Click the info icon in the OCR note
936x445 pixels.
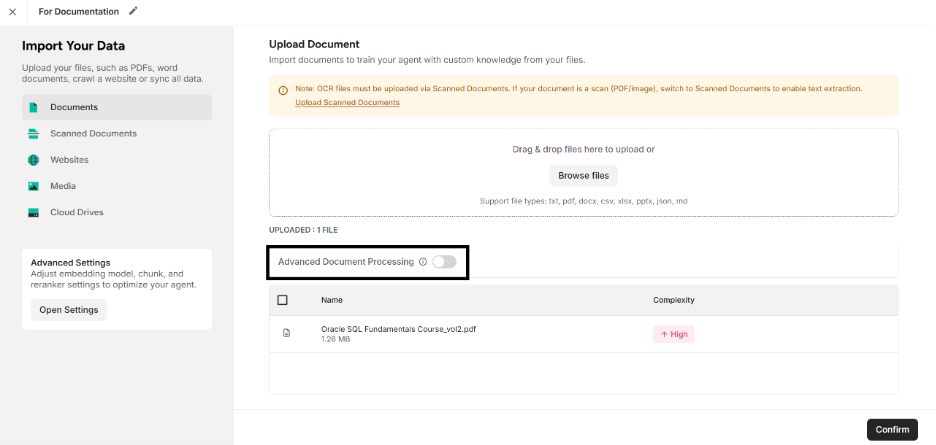coord(283,91)
